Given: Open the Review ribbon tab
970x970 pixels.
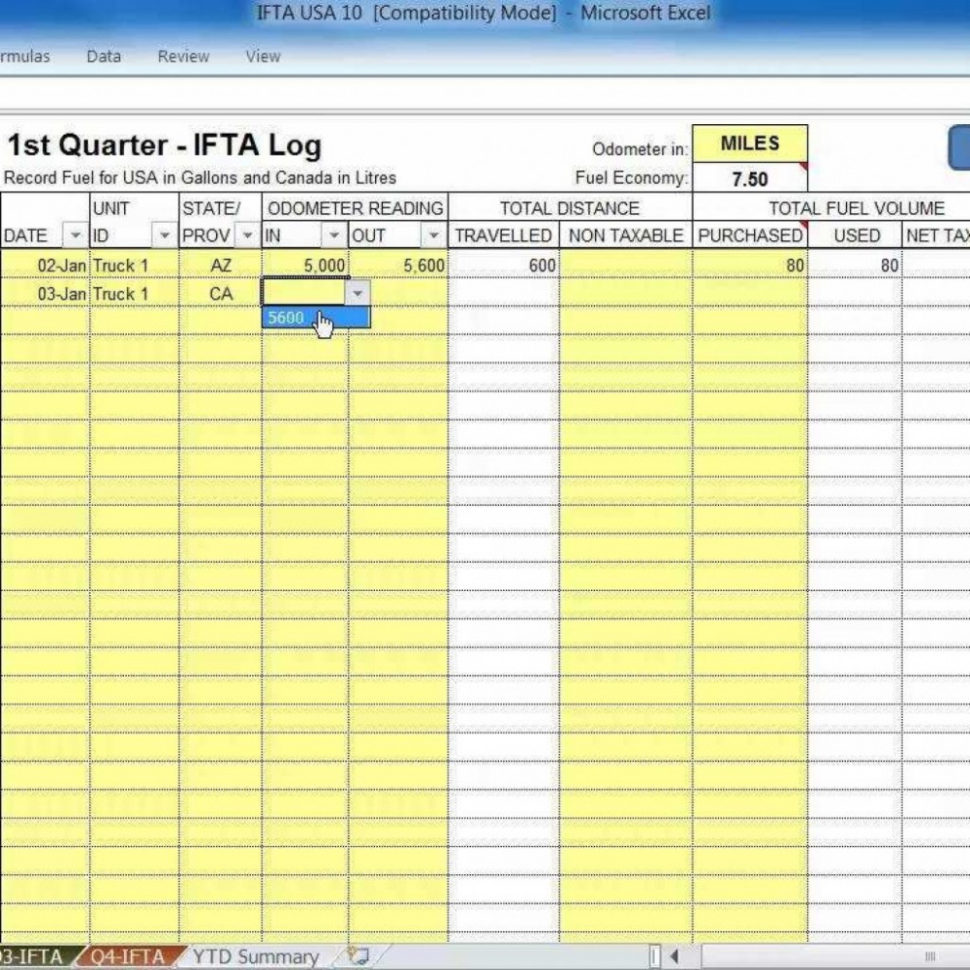Looking at the screenshot, I should (183, 56).
